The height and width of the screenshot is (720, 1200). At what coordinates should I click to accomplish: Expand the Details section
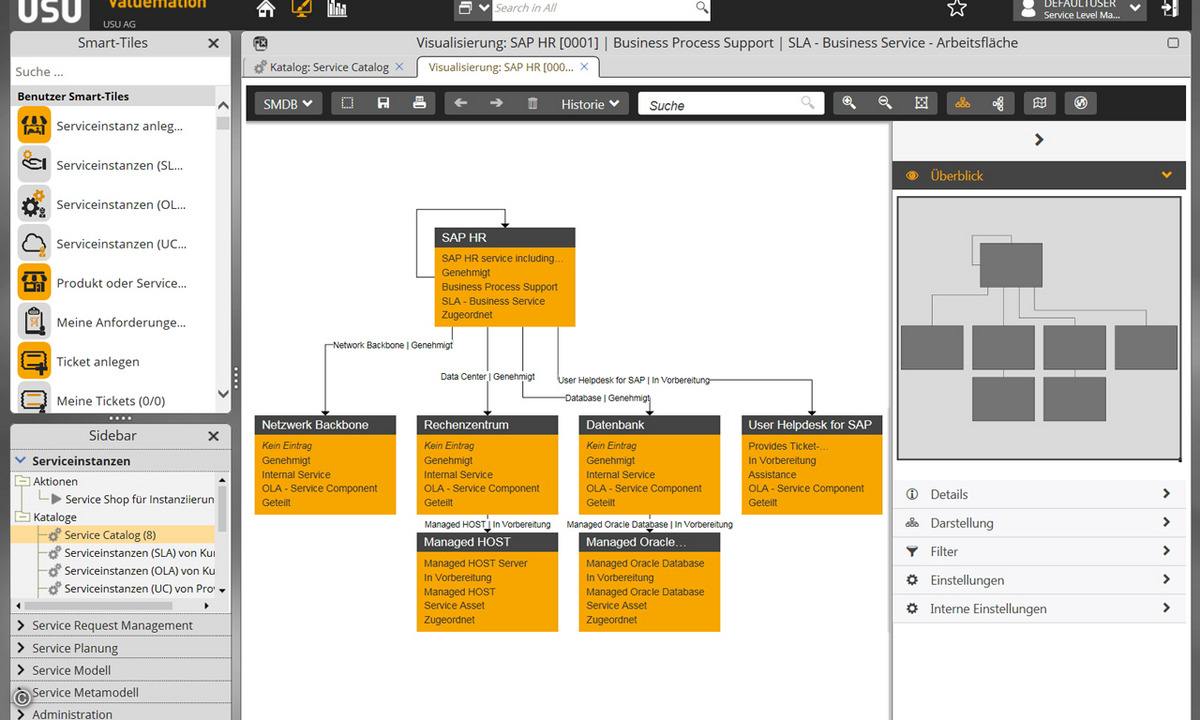[1038, 494]
